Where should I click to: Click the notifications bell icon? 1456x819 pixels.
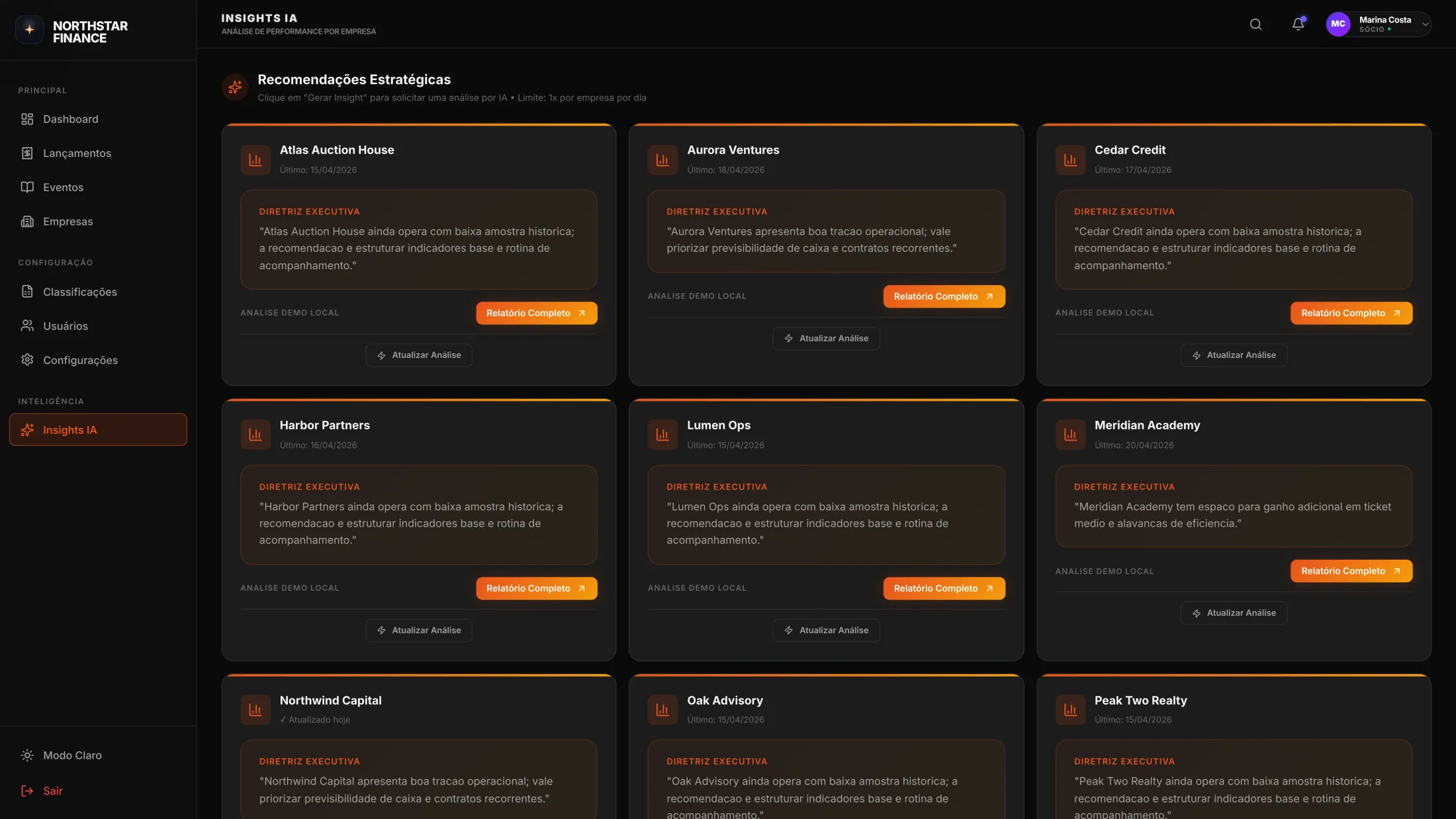pyautogui.click(x=1297, y=24)
